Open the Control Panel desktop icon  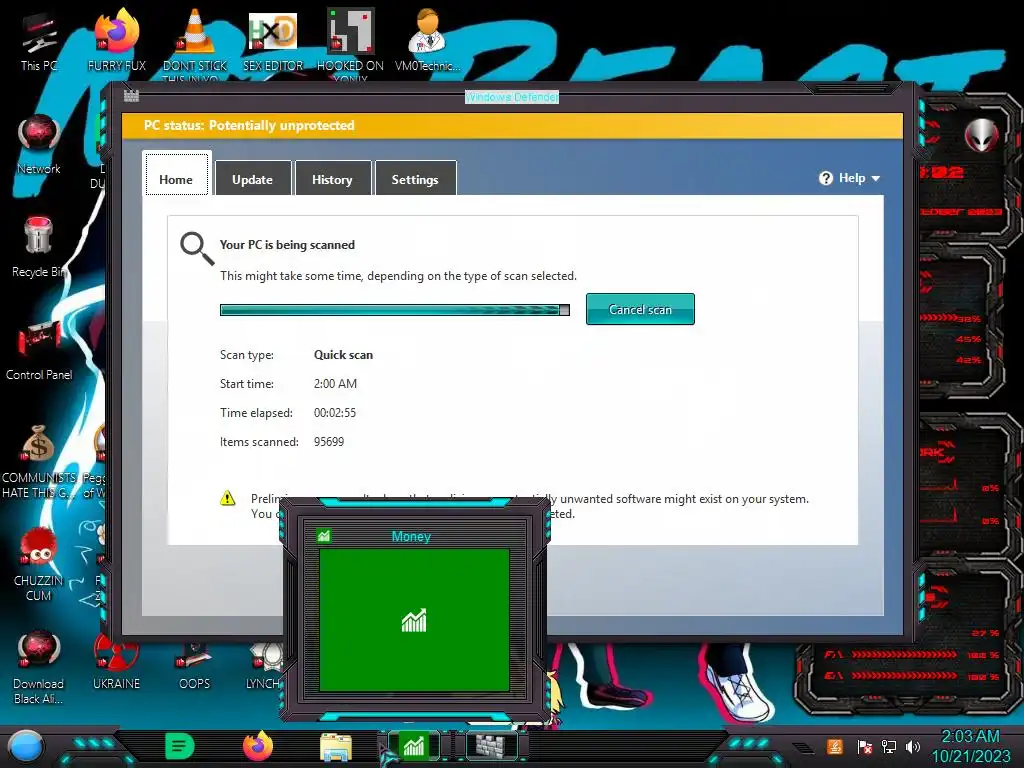pyautogui.click(x=39, y=349)
